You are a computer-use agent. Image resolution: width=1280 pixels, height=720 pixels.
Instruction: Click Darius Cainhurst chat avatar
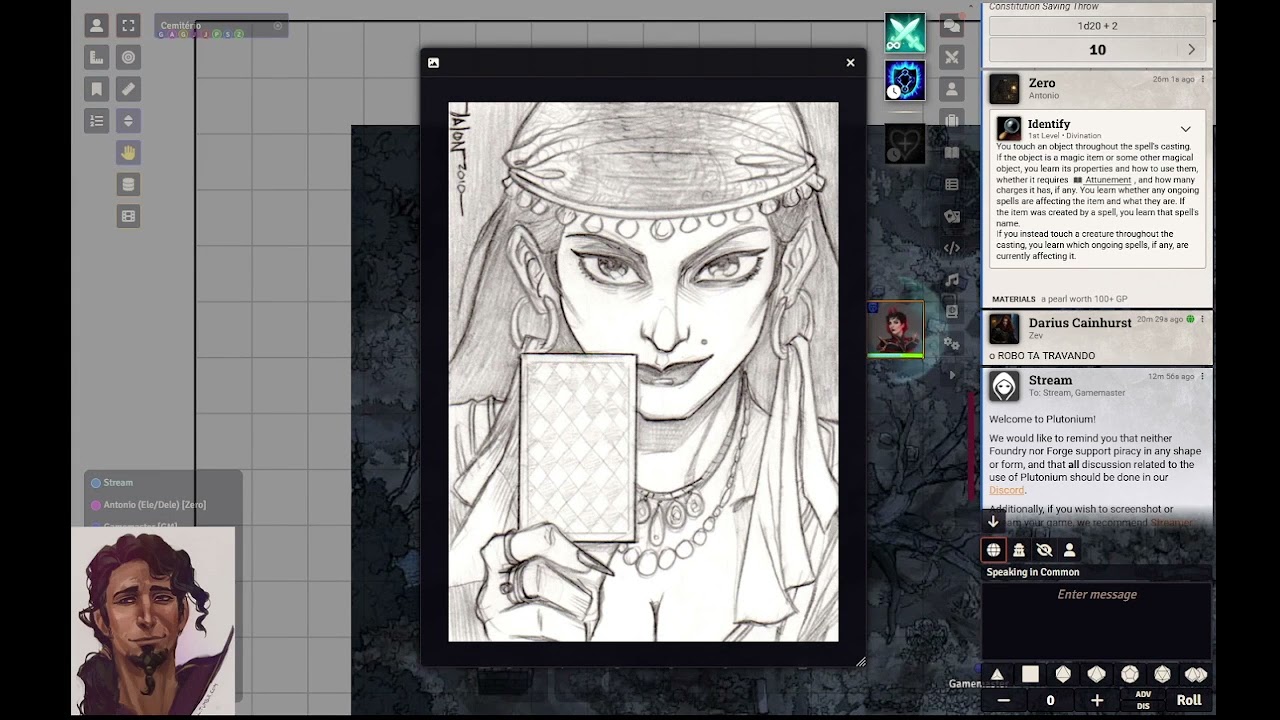coord(1004,328)
